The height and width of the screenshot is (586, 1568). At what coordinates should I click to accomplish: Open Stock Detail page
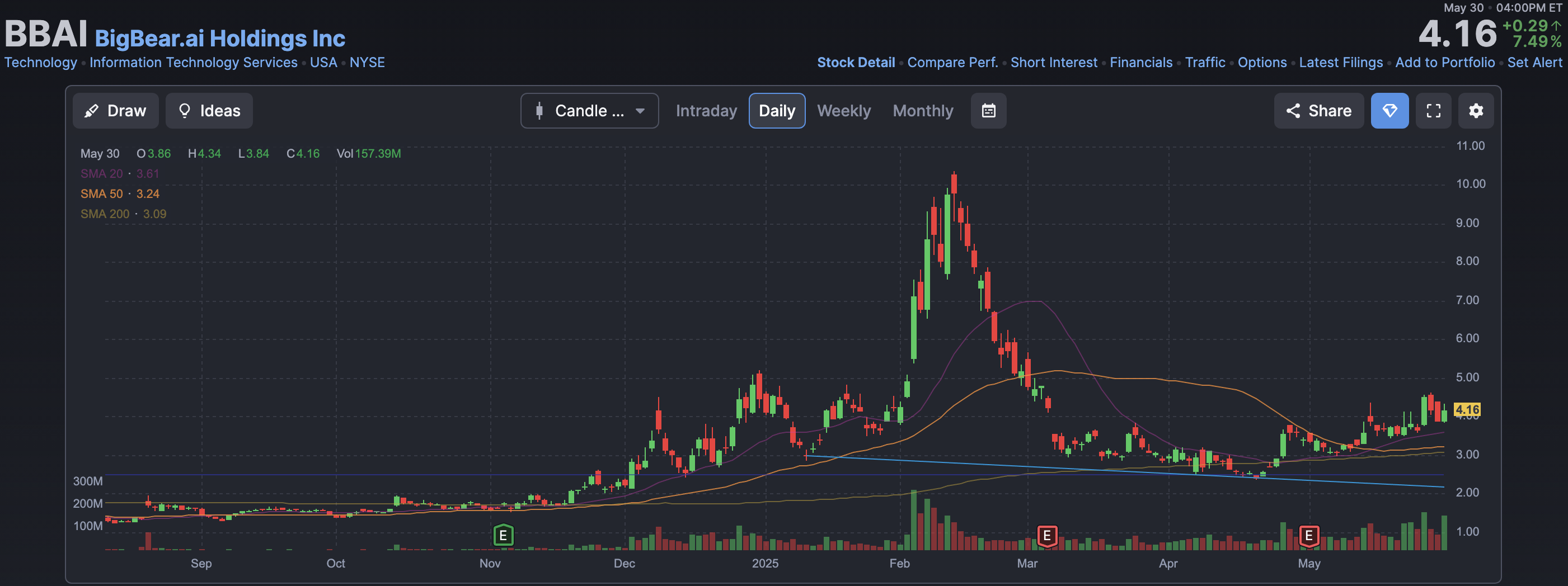coord(856,63)
